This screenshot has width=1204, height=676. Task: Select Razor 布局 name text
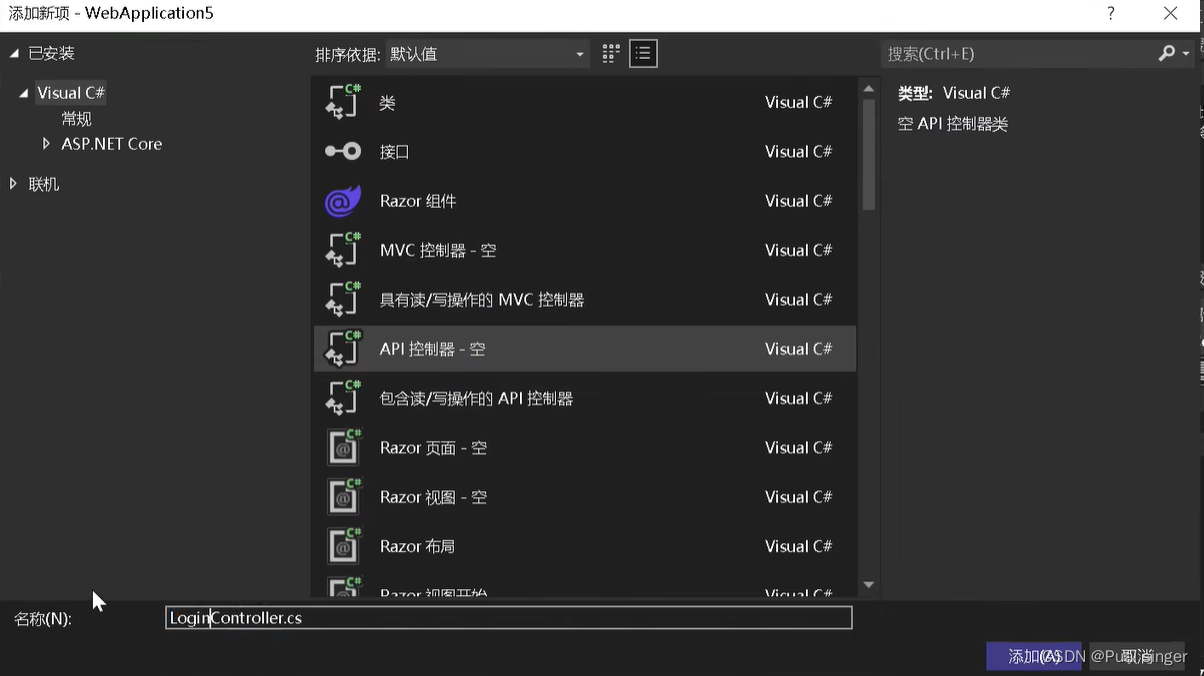pos(417,546)
